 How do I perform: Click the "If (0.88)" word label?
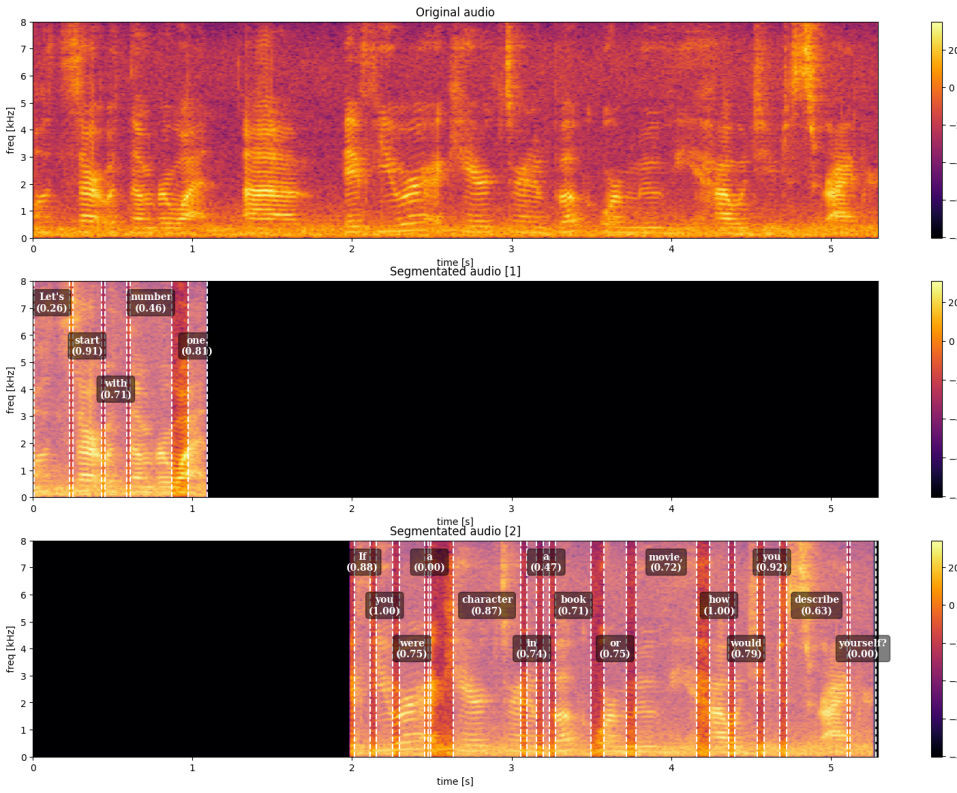362,562
